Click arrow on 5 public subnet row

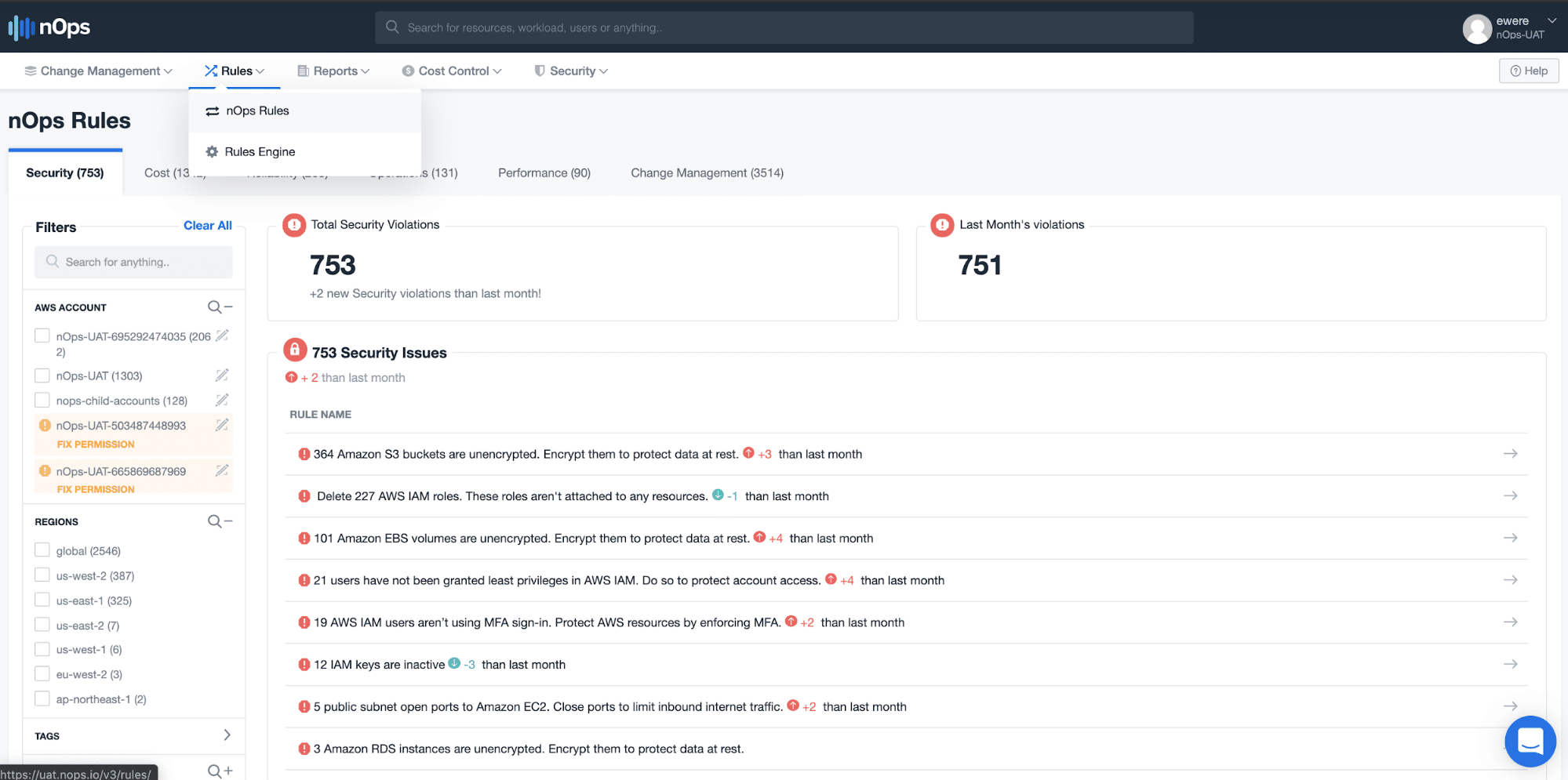pyautogui.click(x=1510, y=706)
